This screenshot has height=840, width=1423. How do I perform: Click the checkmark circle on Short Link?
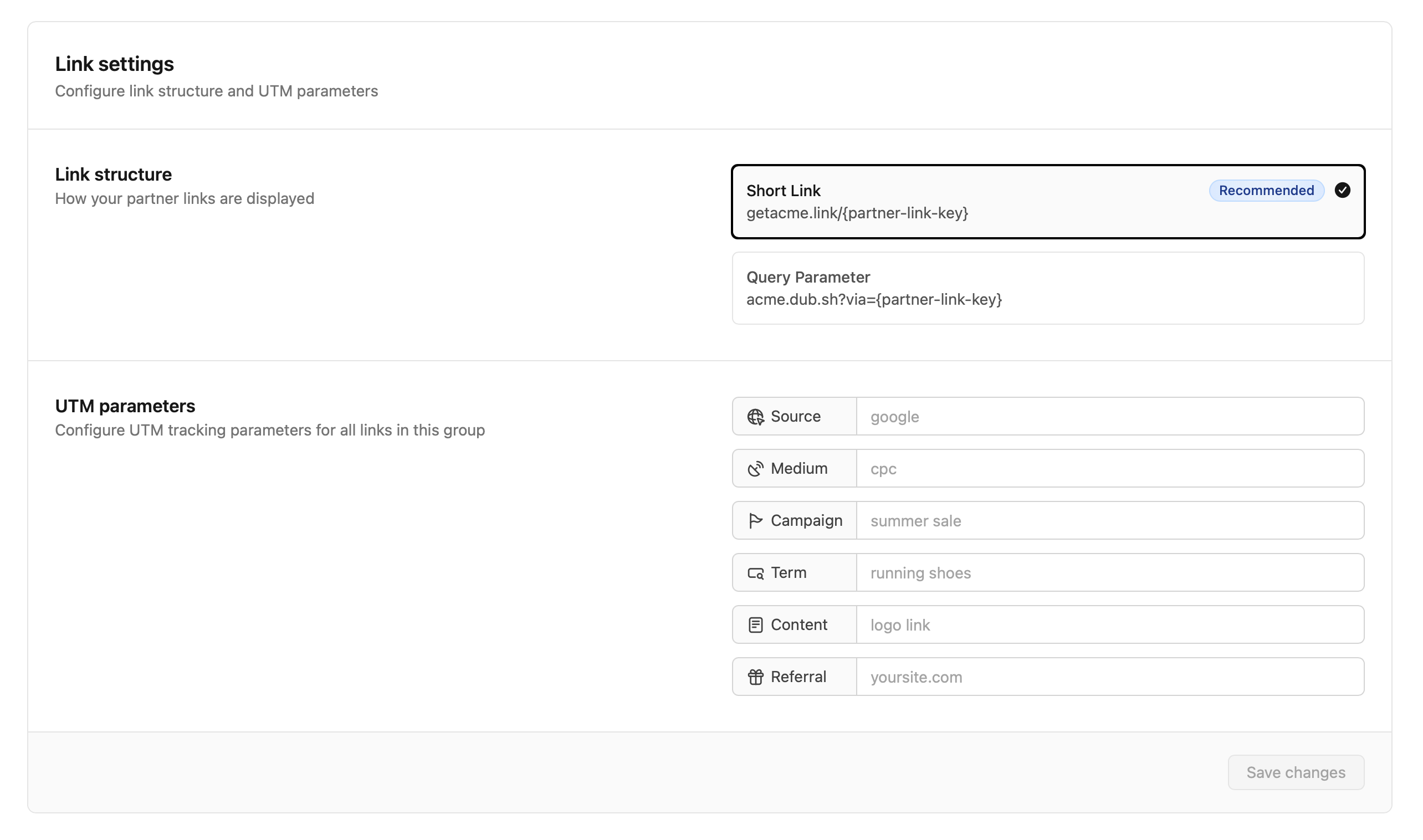pos(1342,190)
